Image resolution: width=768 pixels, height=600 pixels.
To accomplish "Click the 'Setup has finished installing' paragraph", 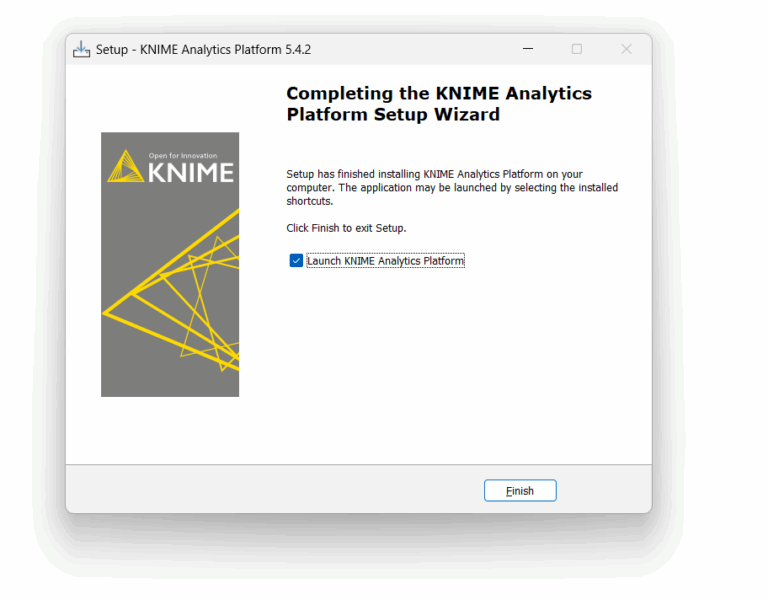I will pos(452,188).
